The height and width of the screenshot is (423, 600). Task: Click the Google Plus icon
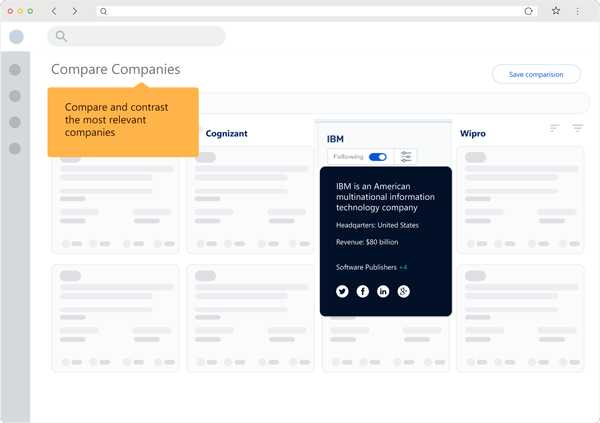[404, 291]
